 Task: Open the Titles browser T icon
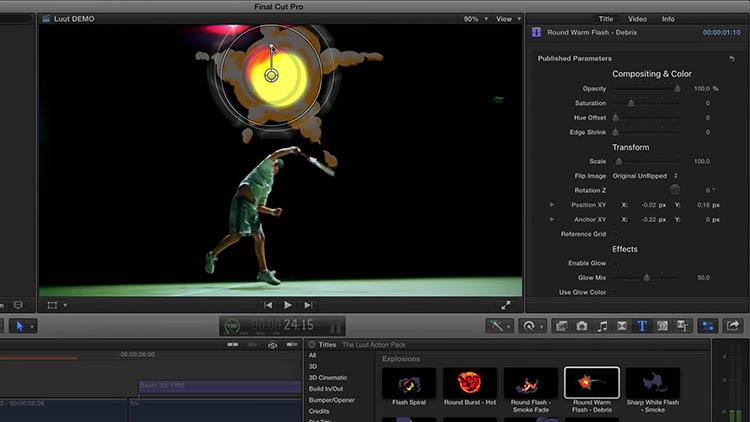[x=642, y=326]
